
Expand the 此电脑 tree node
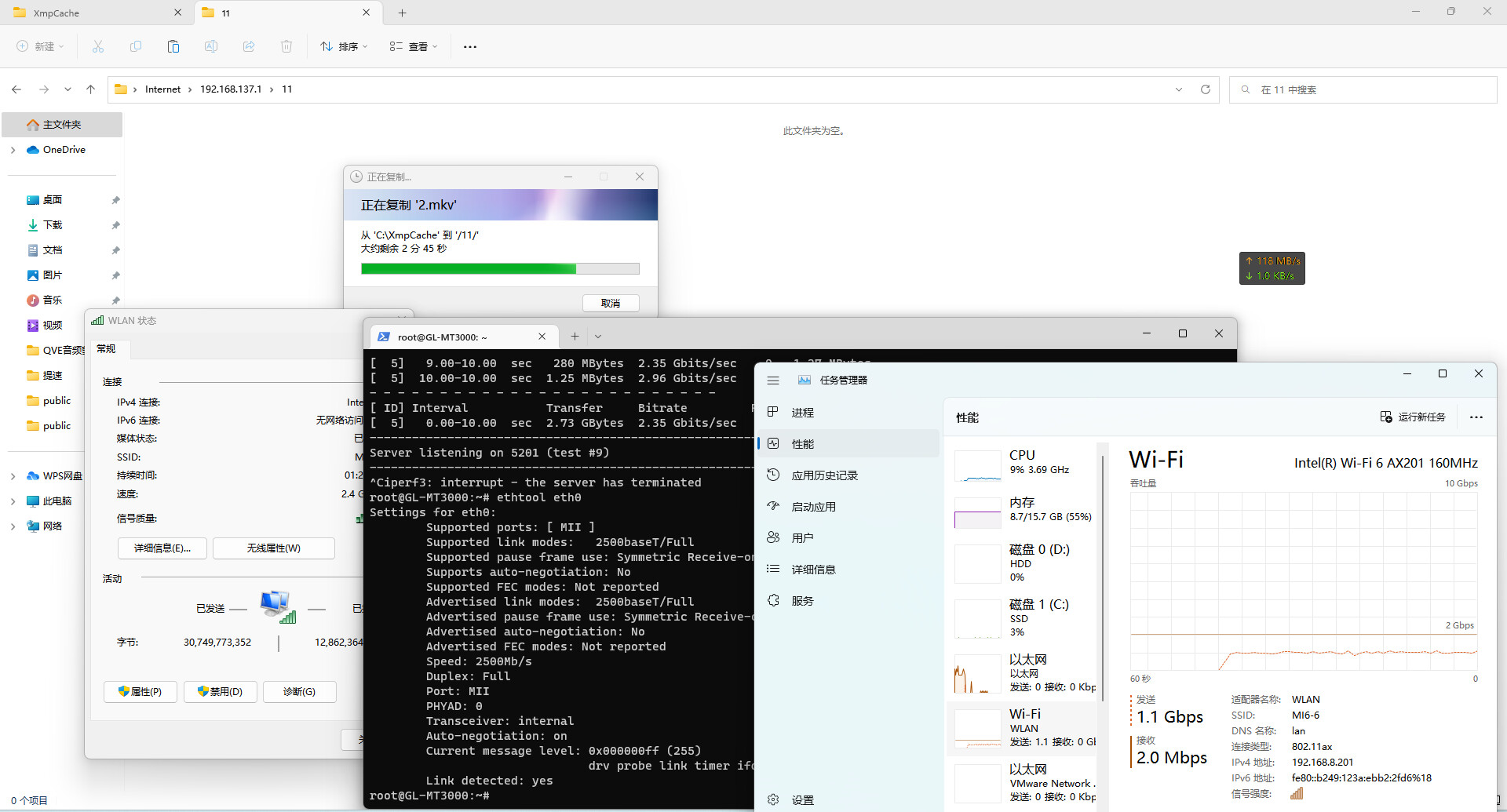tap(13, 501)
